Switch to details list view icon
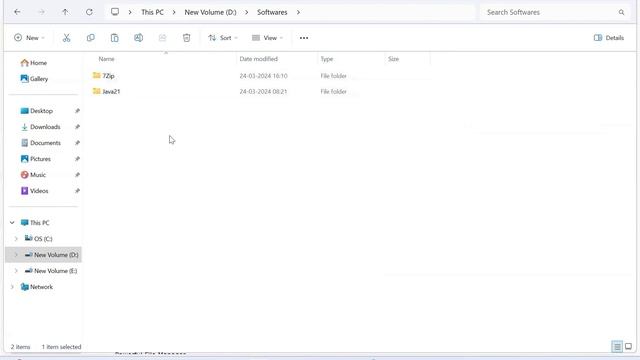Image resolution: width=640 pixels, height=360 pixels. coord(617,347)
